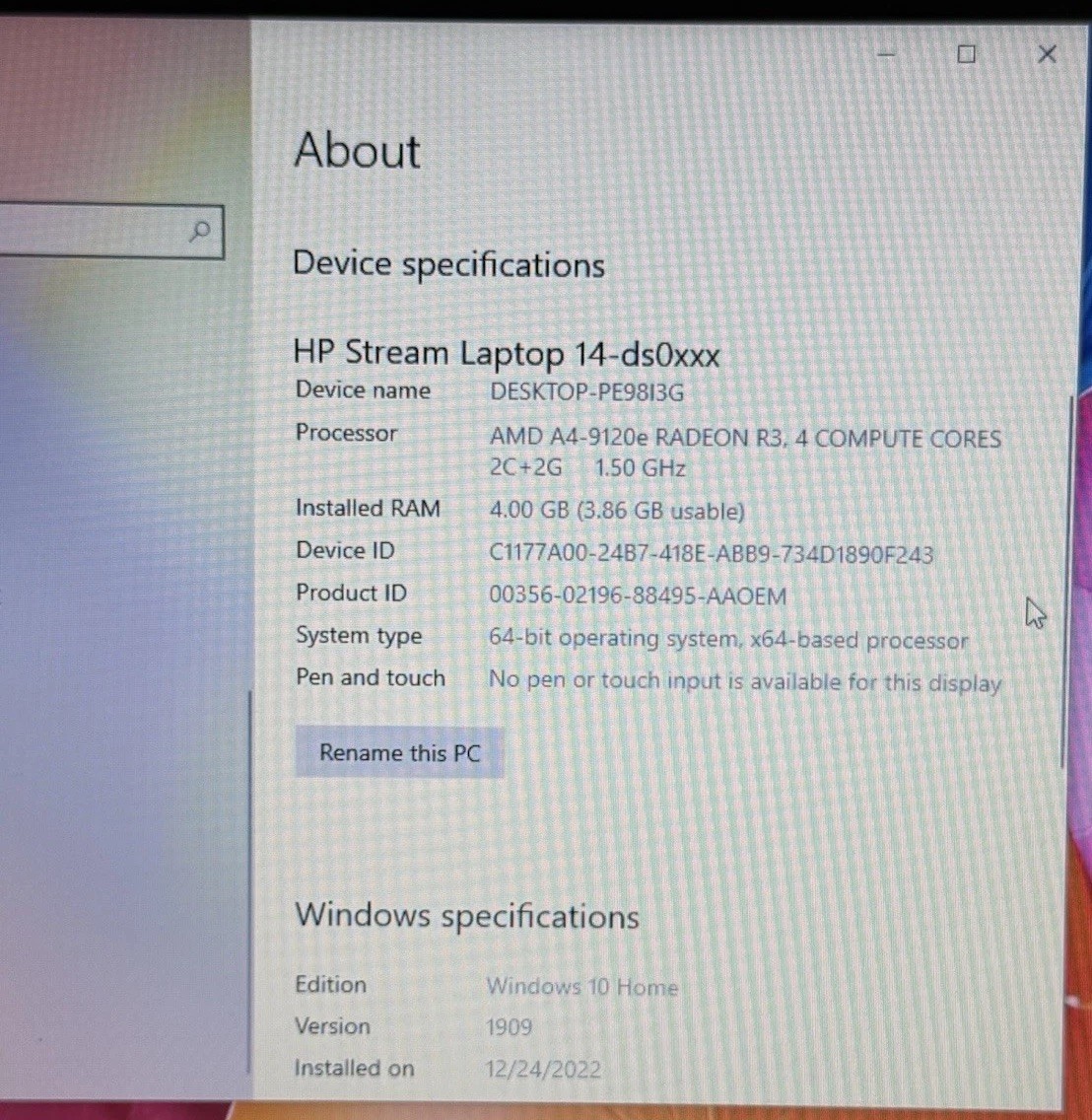Select Device ID value C1177A00-24B7-418E-ABB9-734D1890F243

(712, 554)
